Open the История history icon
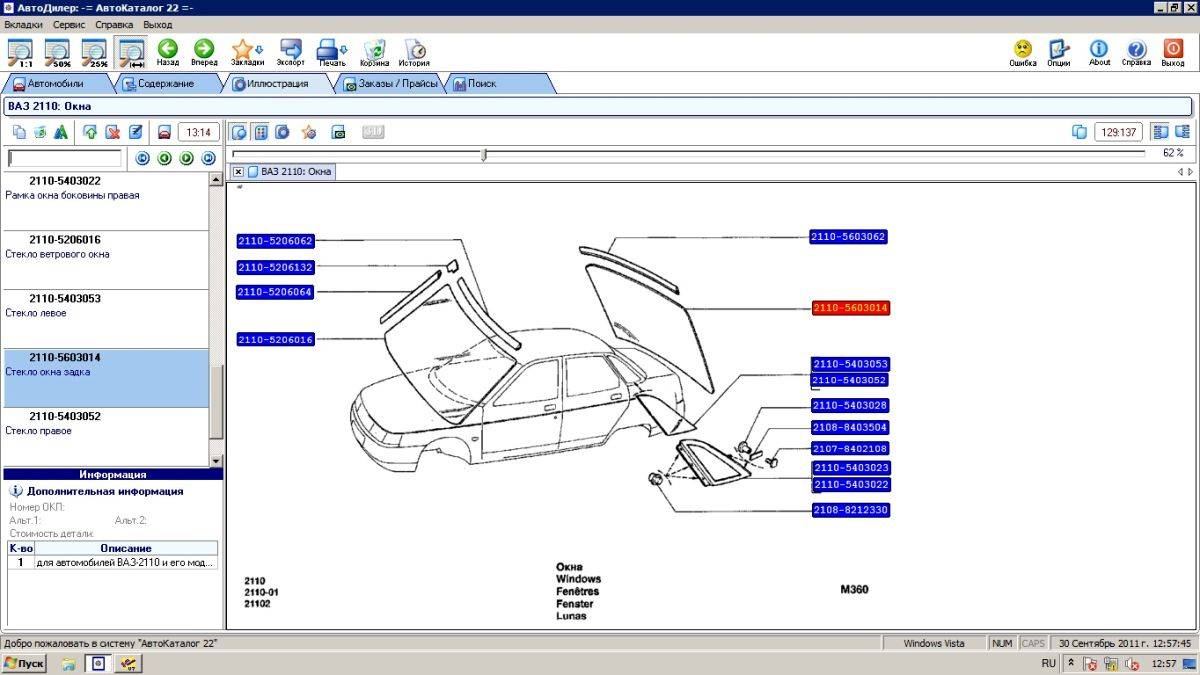Image resolution: width=1200 pixels, height=675 pixels. 415,52
